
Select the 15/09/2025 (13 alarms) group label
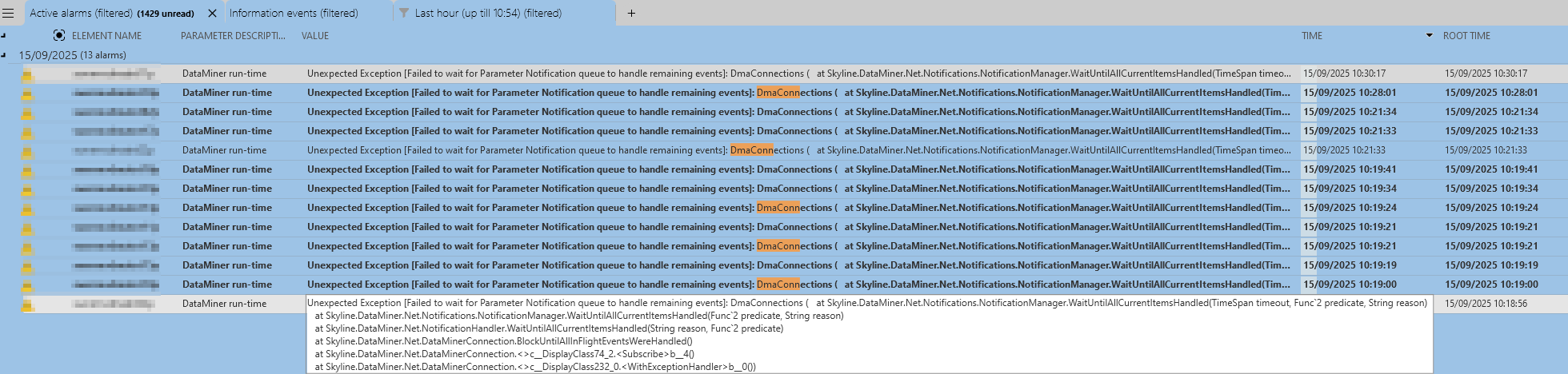point(72,55)
